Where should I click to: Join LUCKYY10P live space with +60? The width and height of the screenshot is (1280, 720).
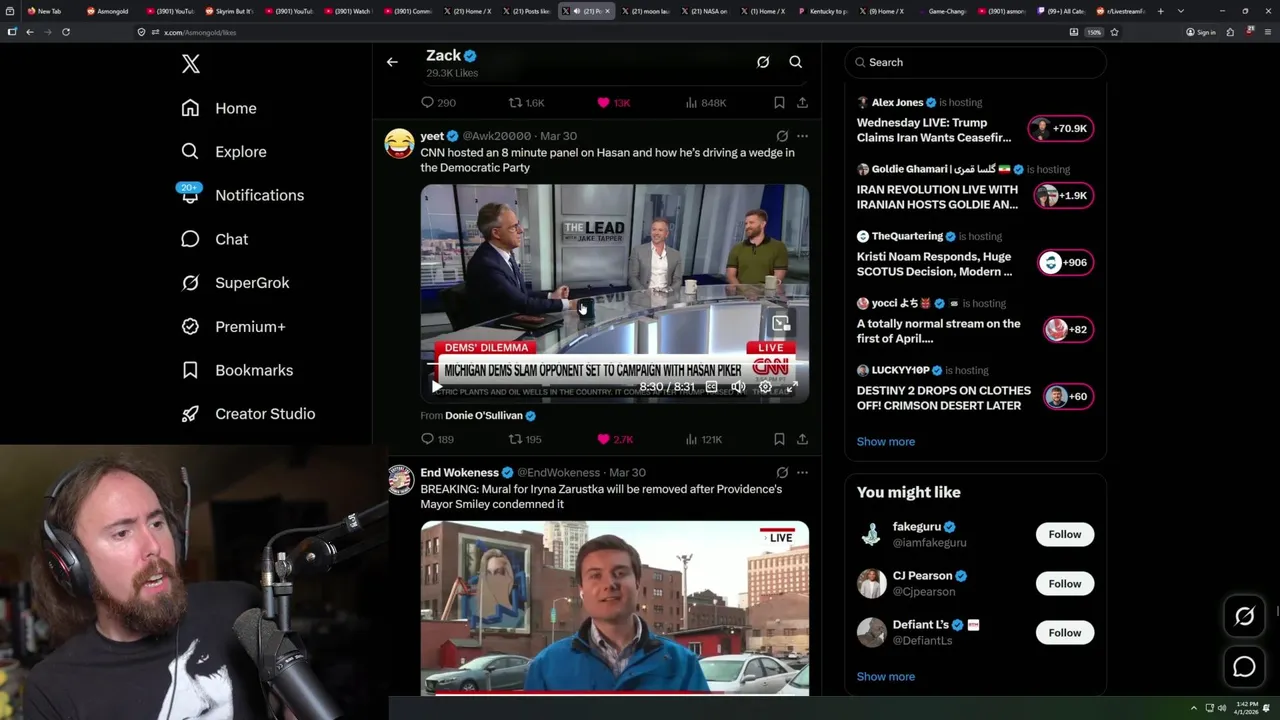(1068, 396)
